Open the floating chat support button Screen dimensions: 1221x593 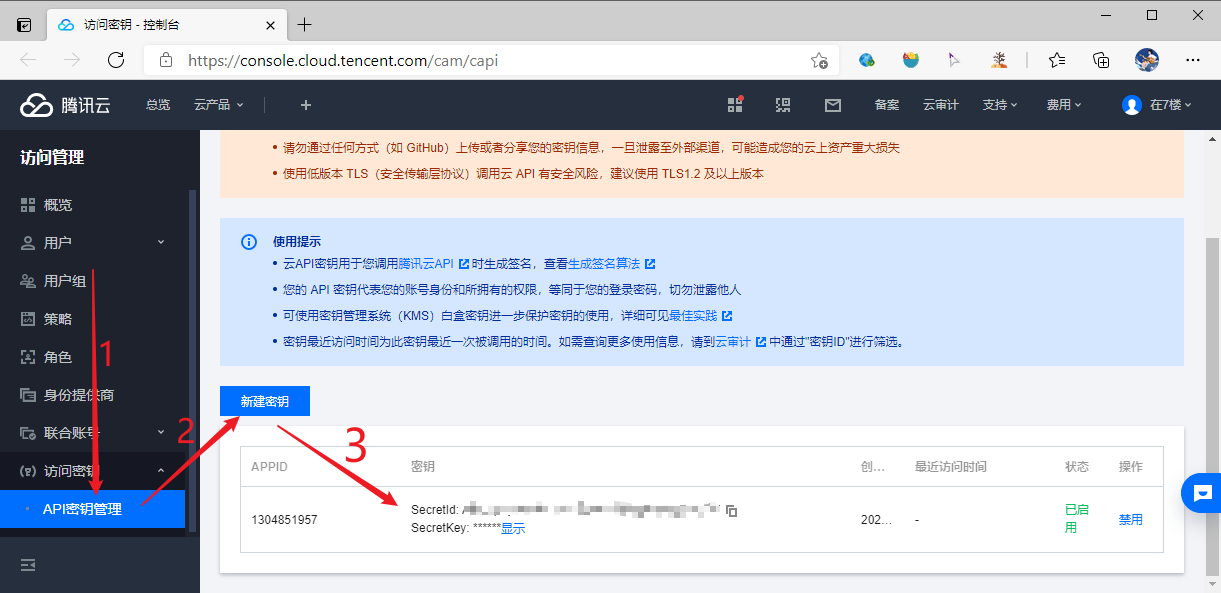pyautogui.click(x=1201, y=493)
